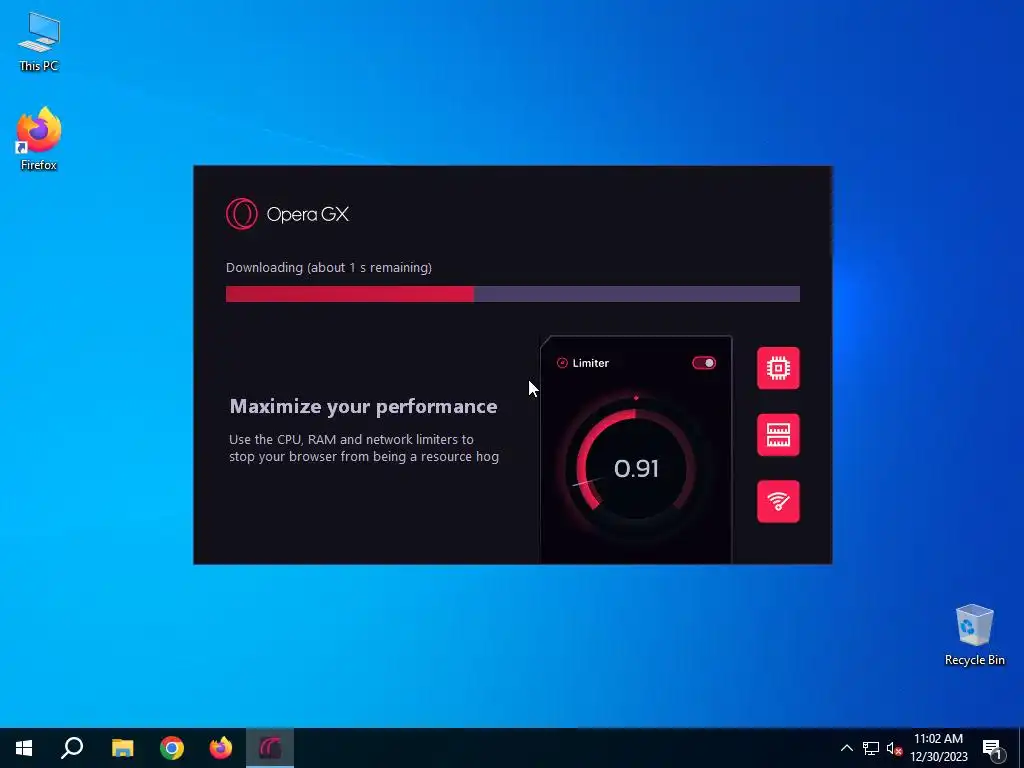Viewport: 1024px width, 768px height.
Task: Expand the hidden system tray icons
Action: 846,748
